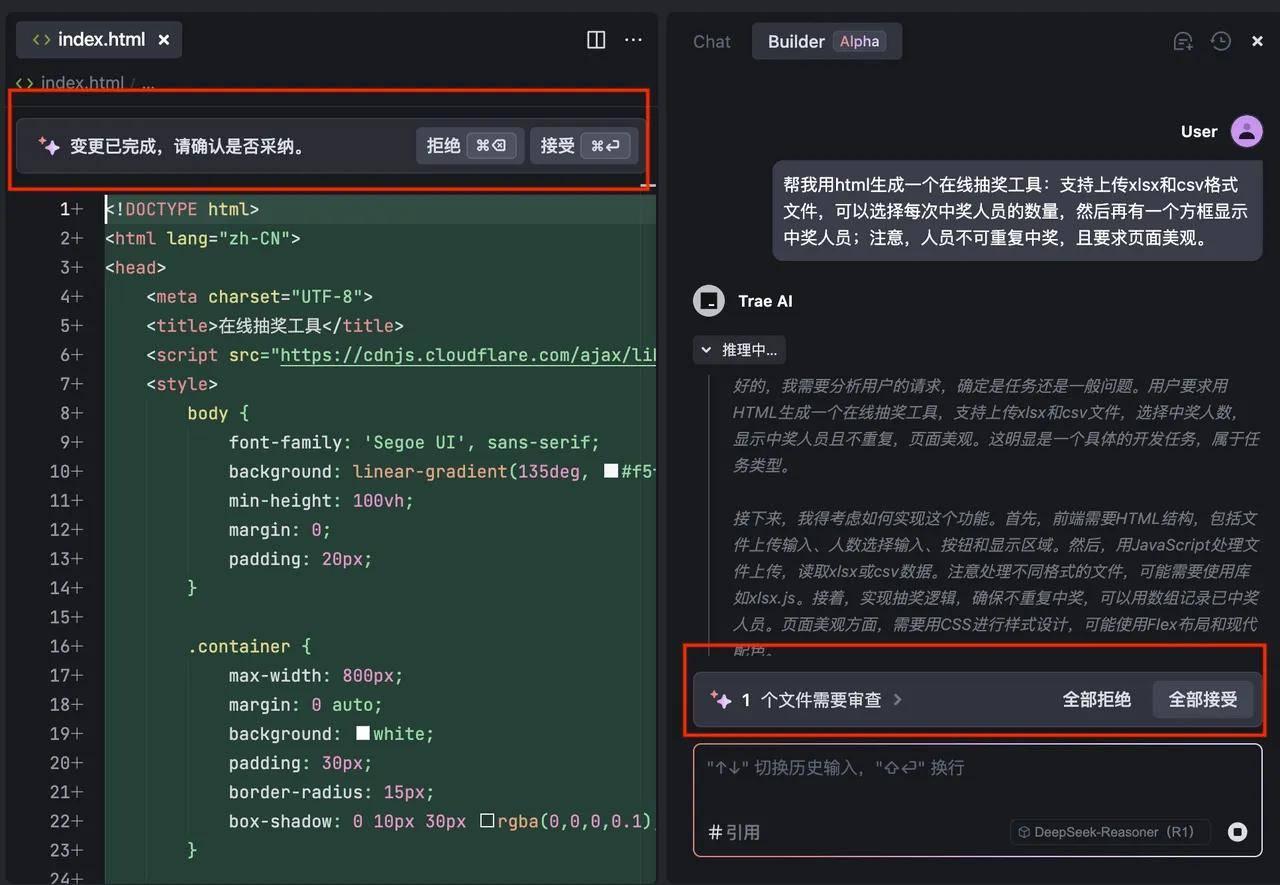Open the chat history clock icon
Image resolution: width=1280 pixels, height=885 pixels.
click(x=1220, y=41)
